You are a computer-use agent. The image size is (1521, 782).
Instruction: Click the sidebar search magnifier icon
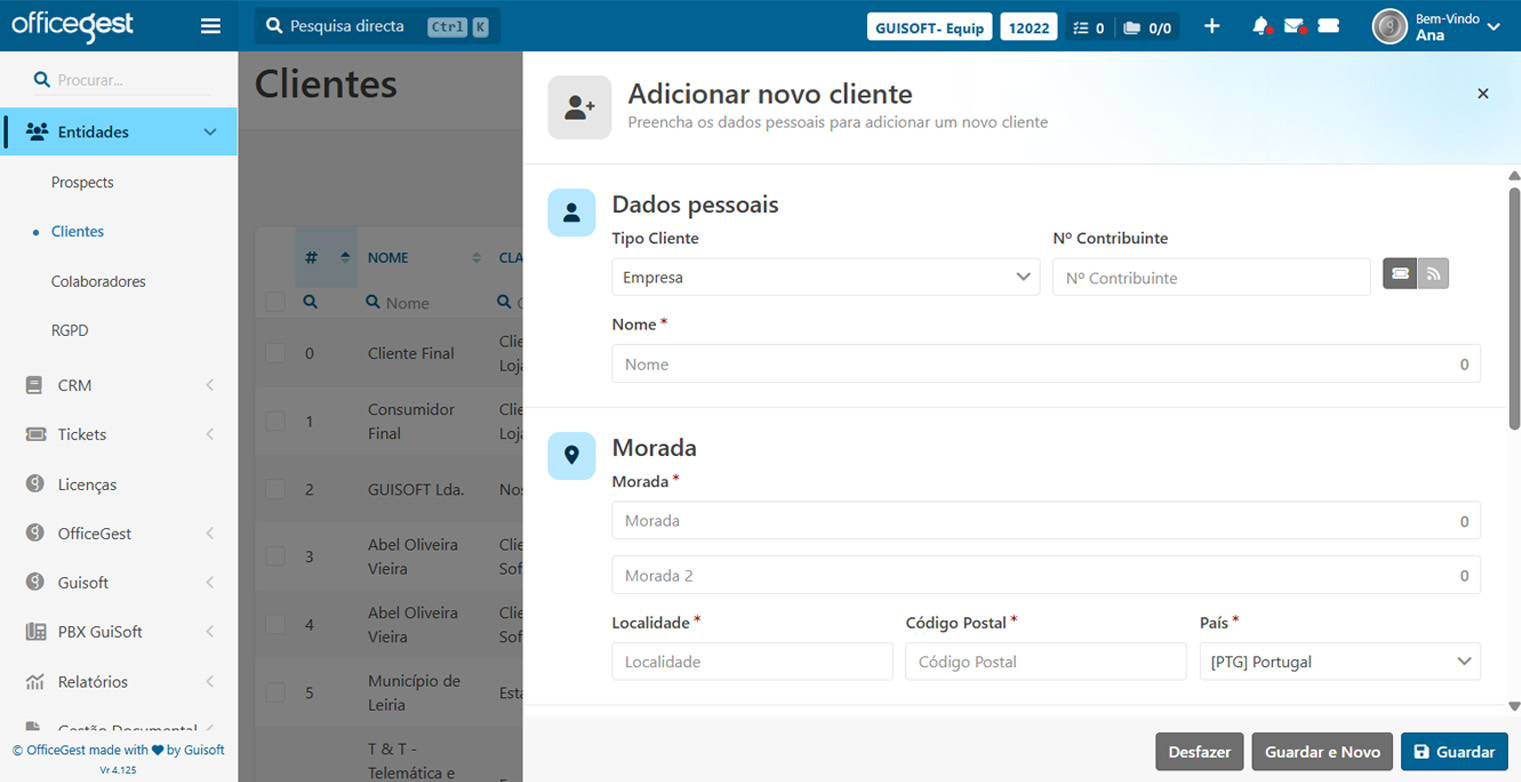tap(42, 79)
